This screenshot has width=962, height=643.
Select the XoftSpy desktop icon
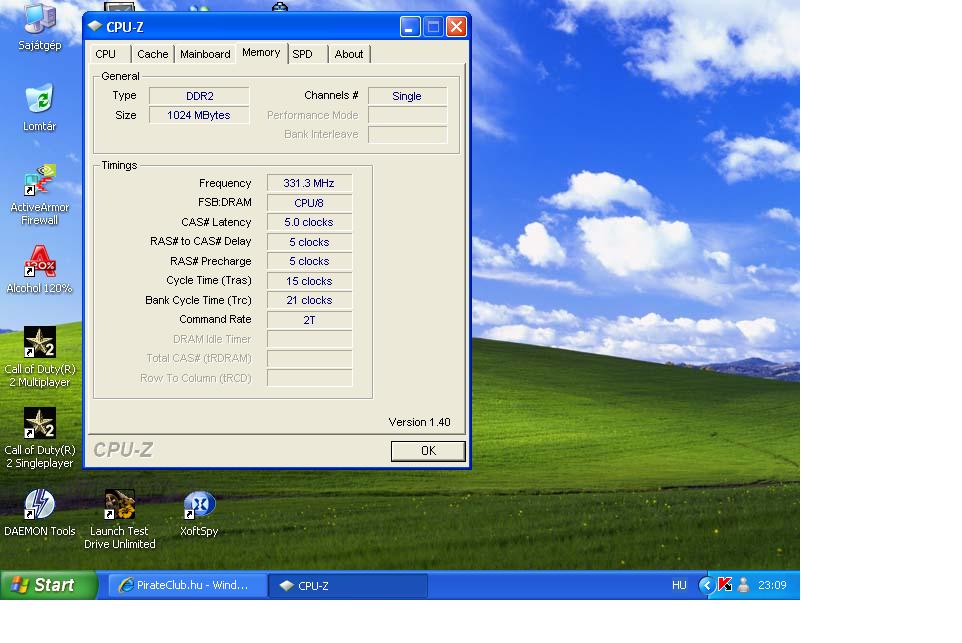pyautogui.click(x=199, y=513)
